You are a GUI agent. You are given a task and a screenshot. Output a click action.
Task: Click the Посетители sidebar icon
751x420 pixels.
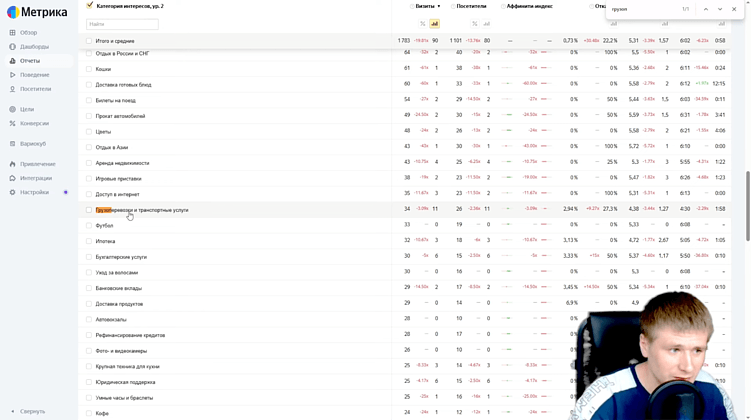click(x=12, y=89)
